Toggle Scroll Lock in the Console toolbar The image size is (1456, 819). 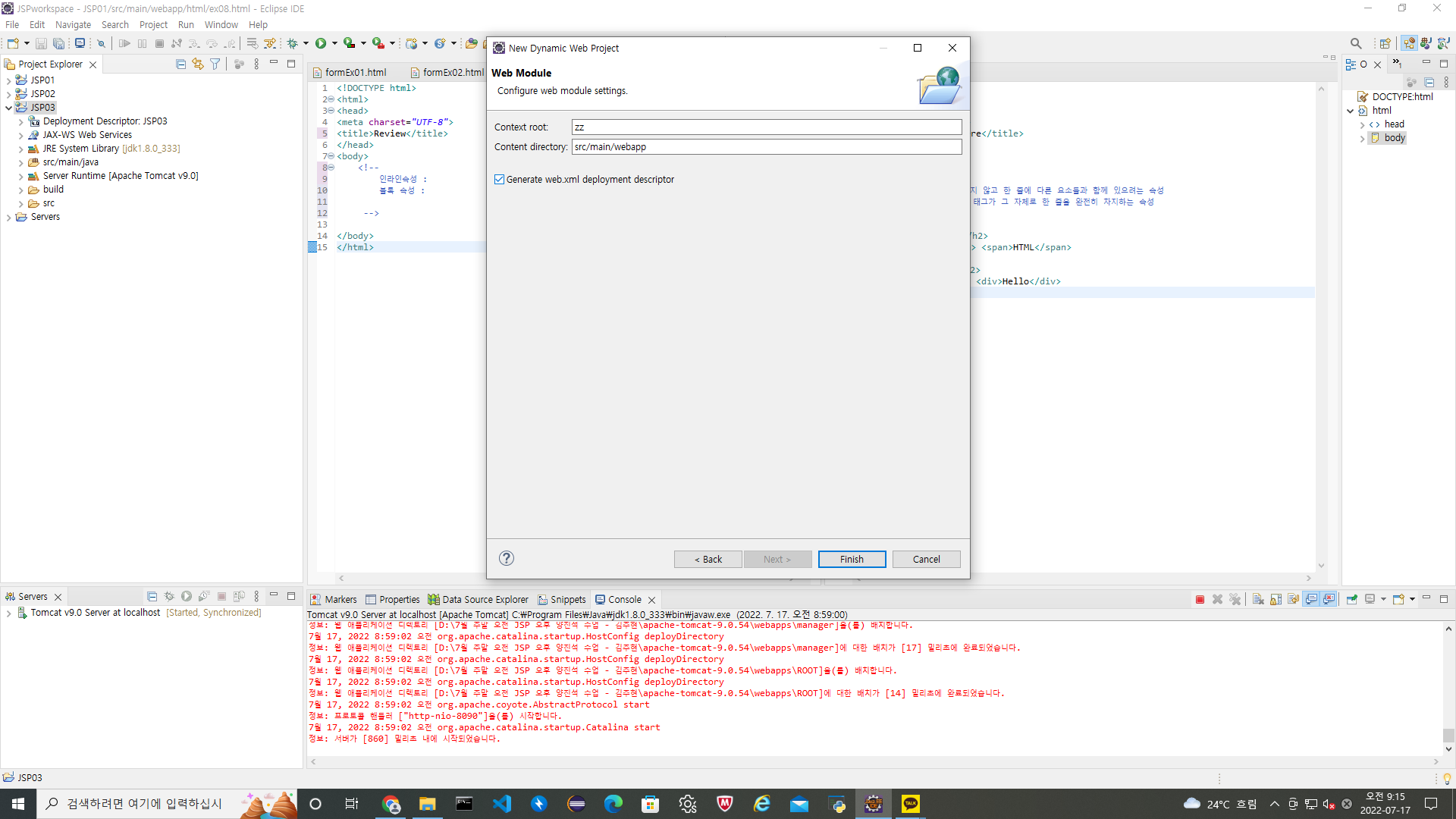coord(1276,600)
